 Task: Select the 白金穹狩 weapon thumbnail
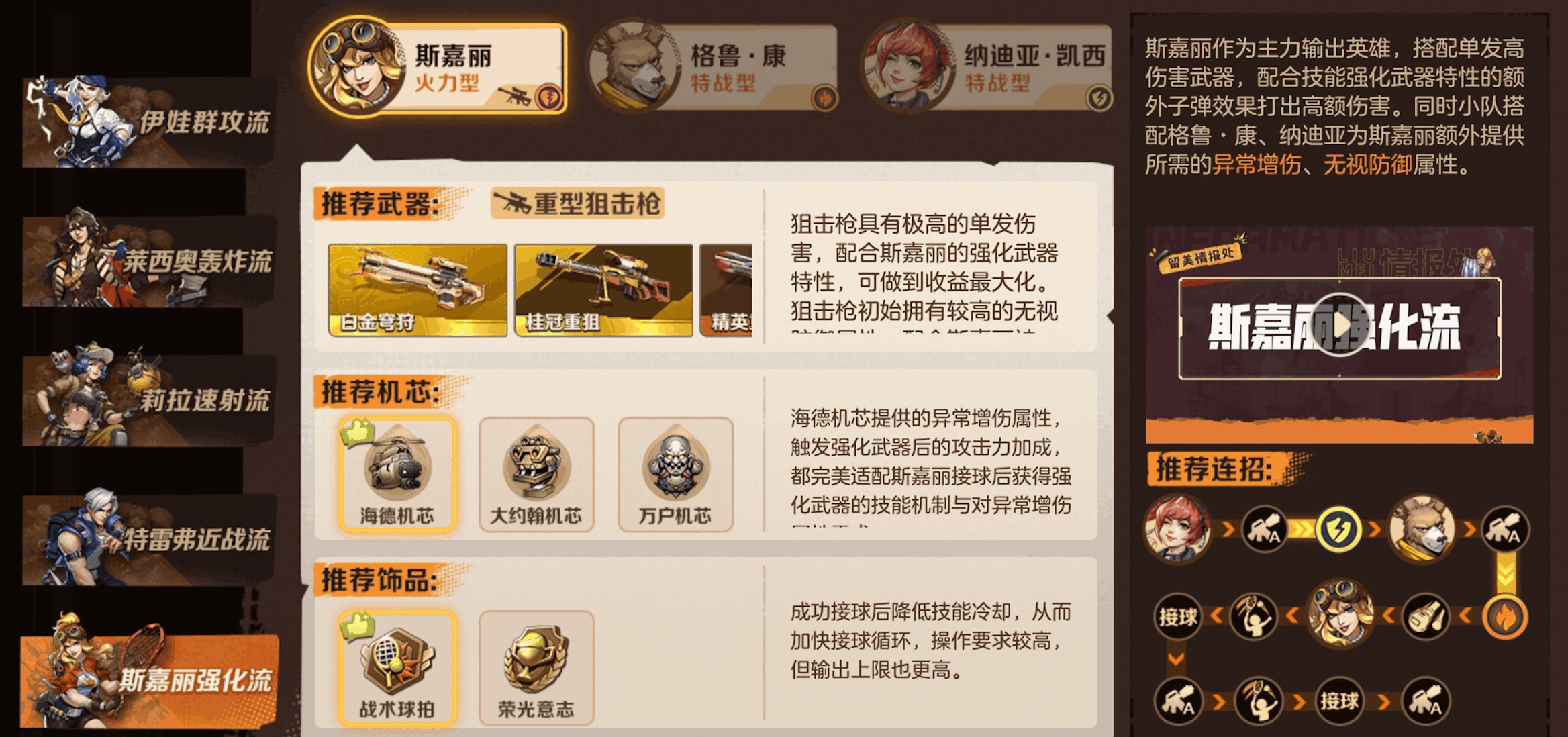(x=418, y=290)
